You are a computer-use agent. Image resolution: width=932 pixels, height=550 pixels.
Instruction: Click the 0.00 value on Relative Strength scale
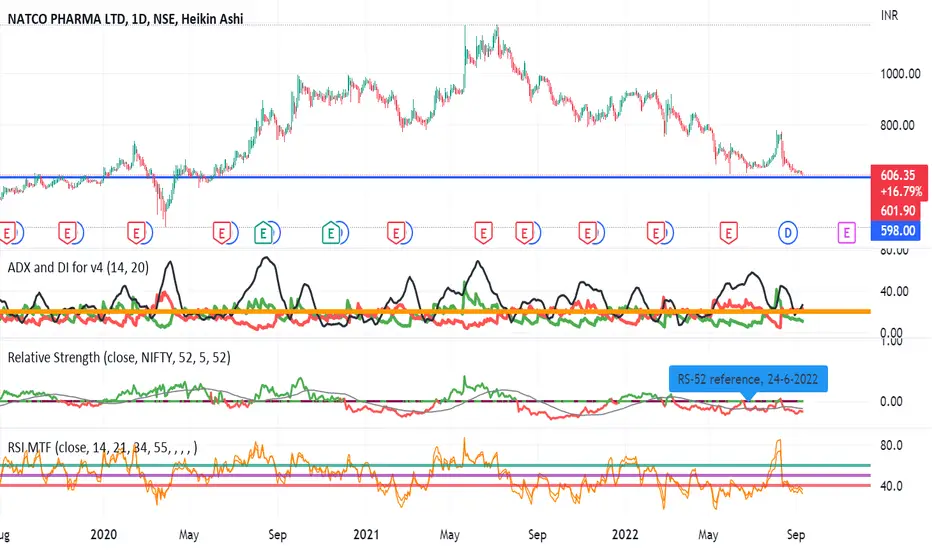pyautogui.click(x=892, y=401)
